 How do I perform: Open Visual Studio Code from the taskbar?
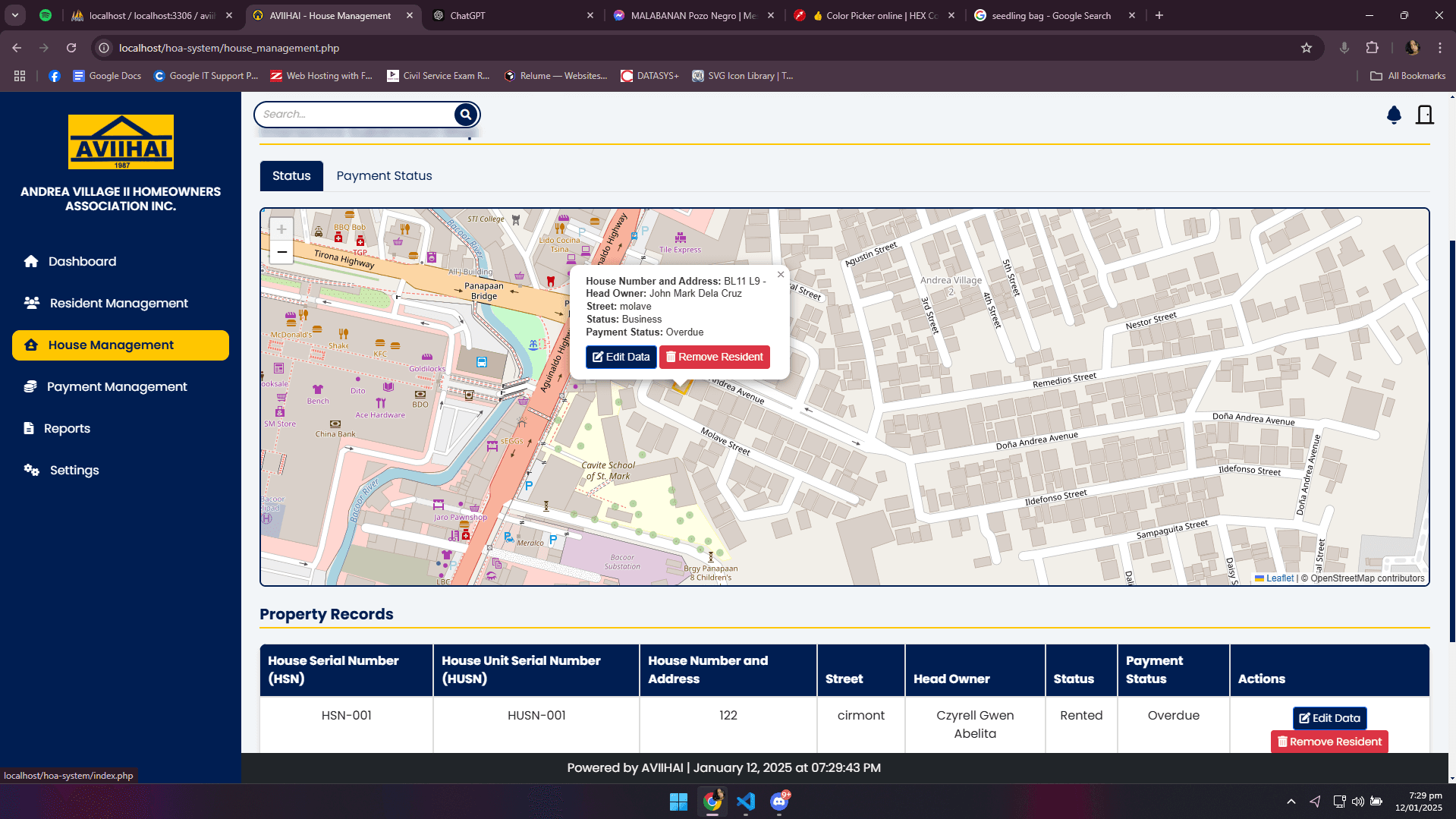point(746,802)
